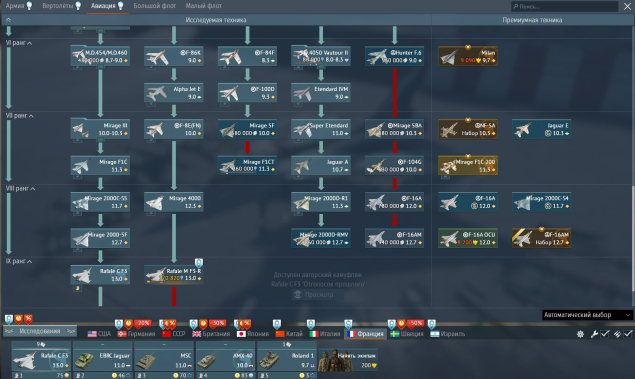Pick the Jaguar E premium aircraft

click(x=541, y=129)
